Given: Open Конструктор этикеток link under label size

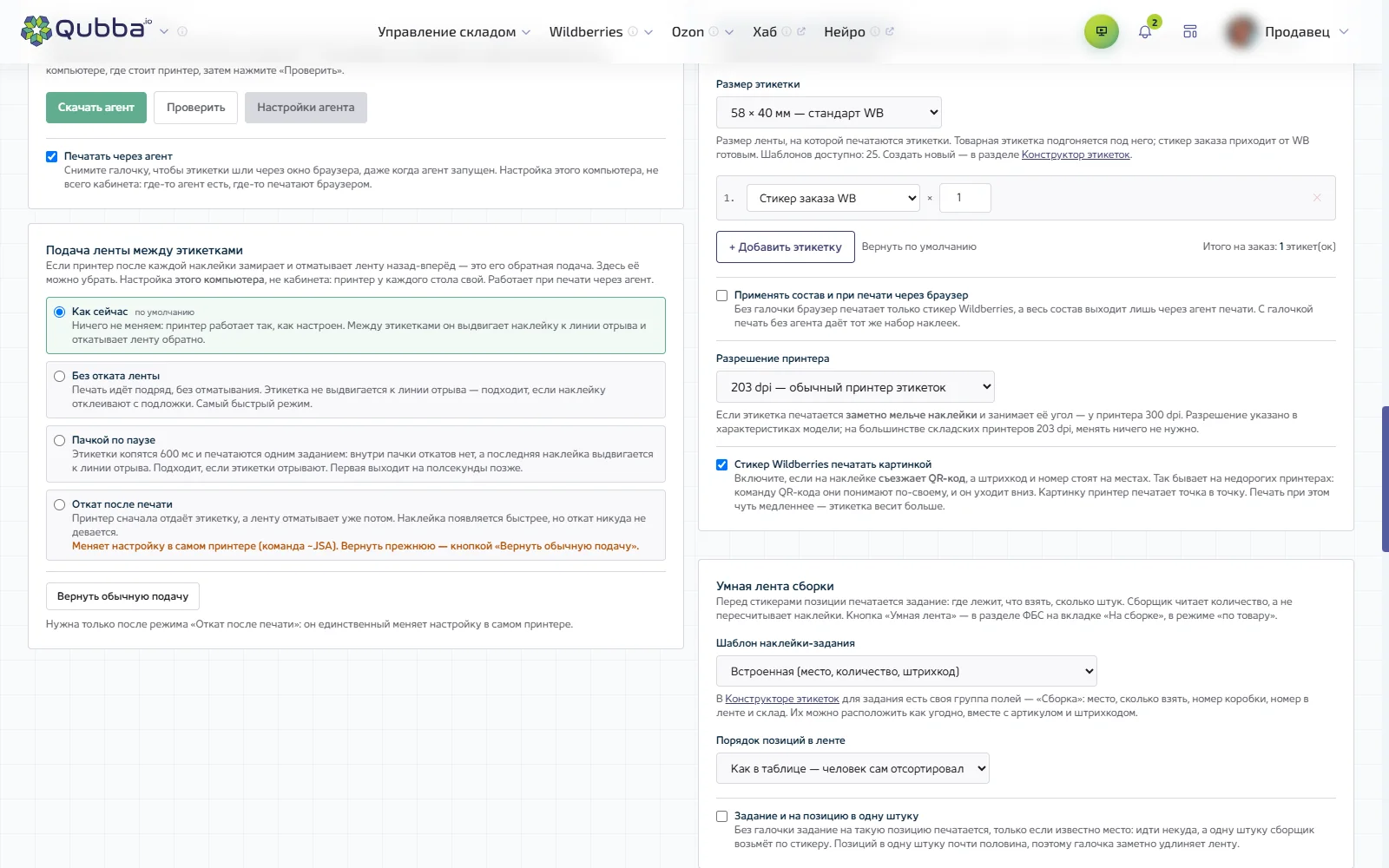Looking at the screenshot, I should (x=1076, y=155).
